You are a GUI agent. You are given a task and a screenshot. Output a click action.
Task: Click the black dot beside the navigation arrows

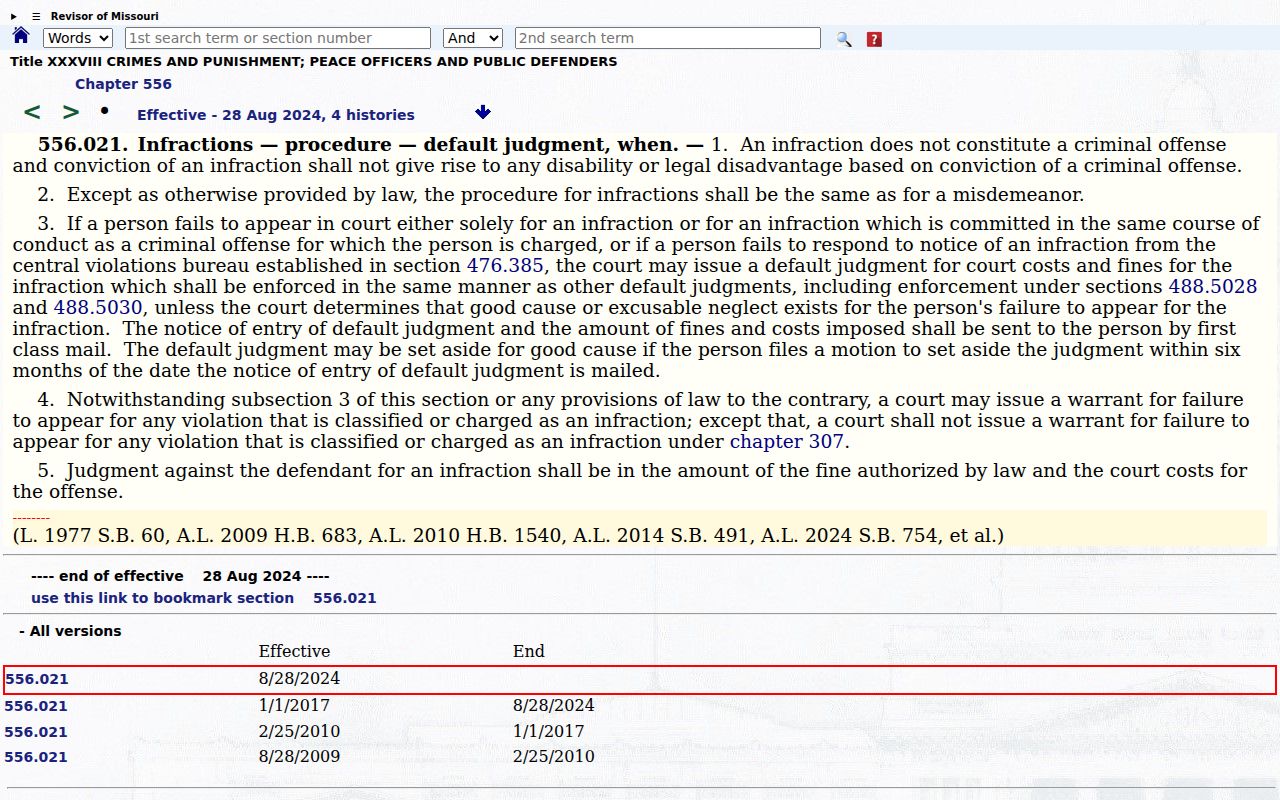click(104, 110)
